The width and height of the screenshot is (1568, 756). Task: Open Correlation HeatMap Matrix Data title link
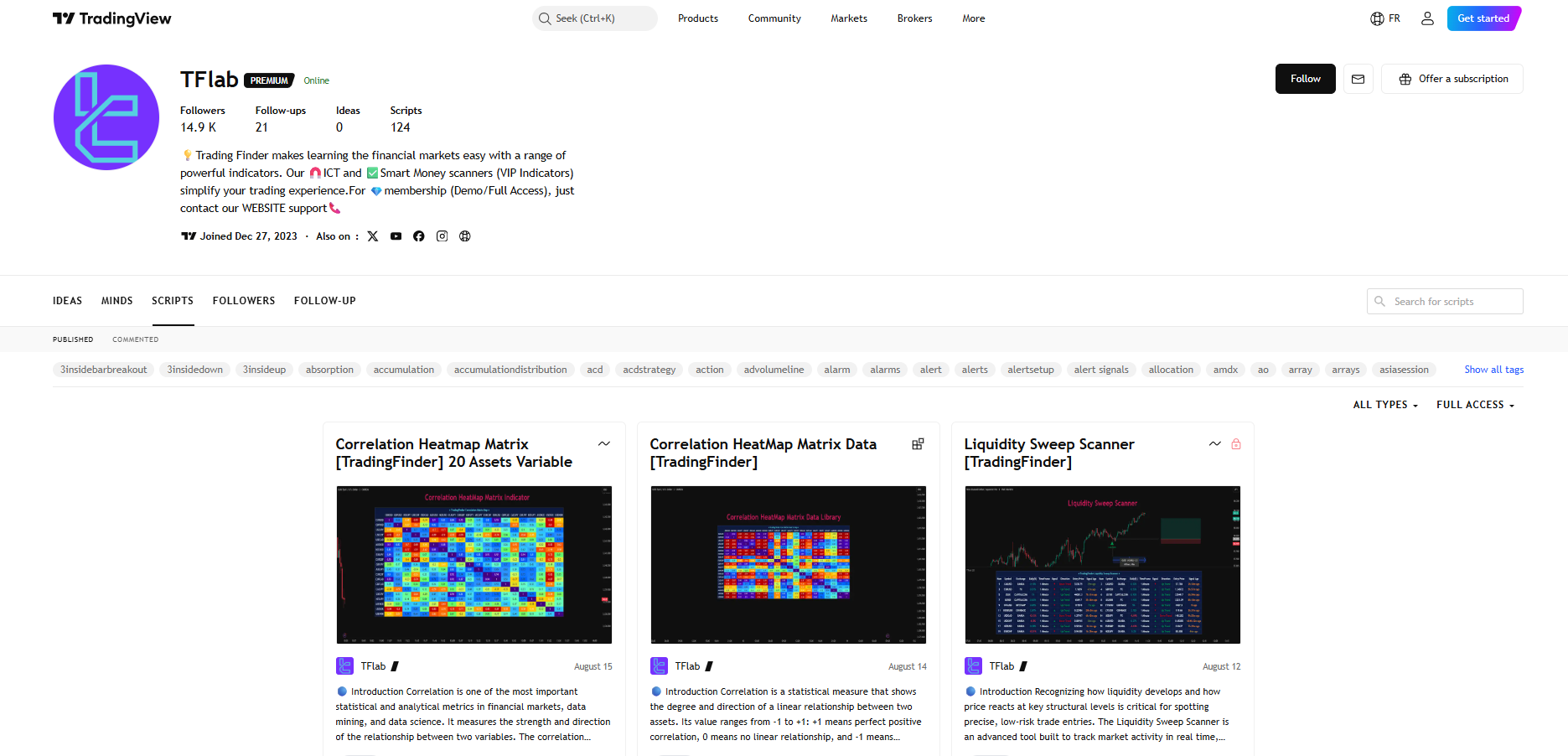pyautogui.click(x=763, y=453)
